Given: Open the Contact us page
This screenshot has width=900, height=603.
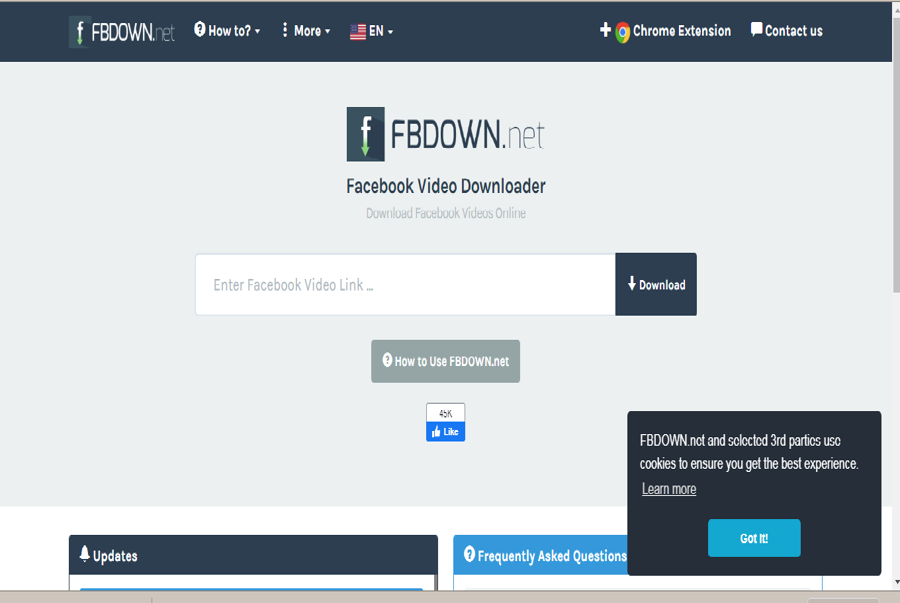Looking at the screenshot, I should [x=786, y=30].
